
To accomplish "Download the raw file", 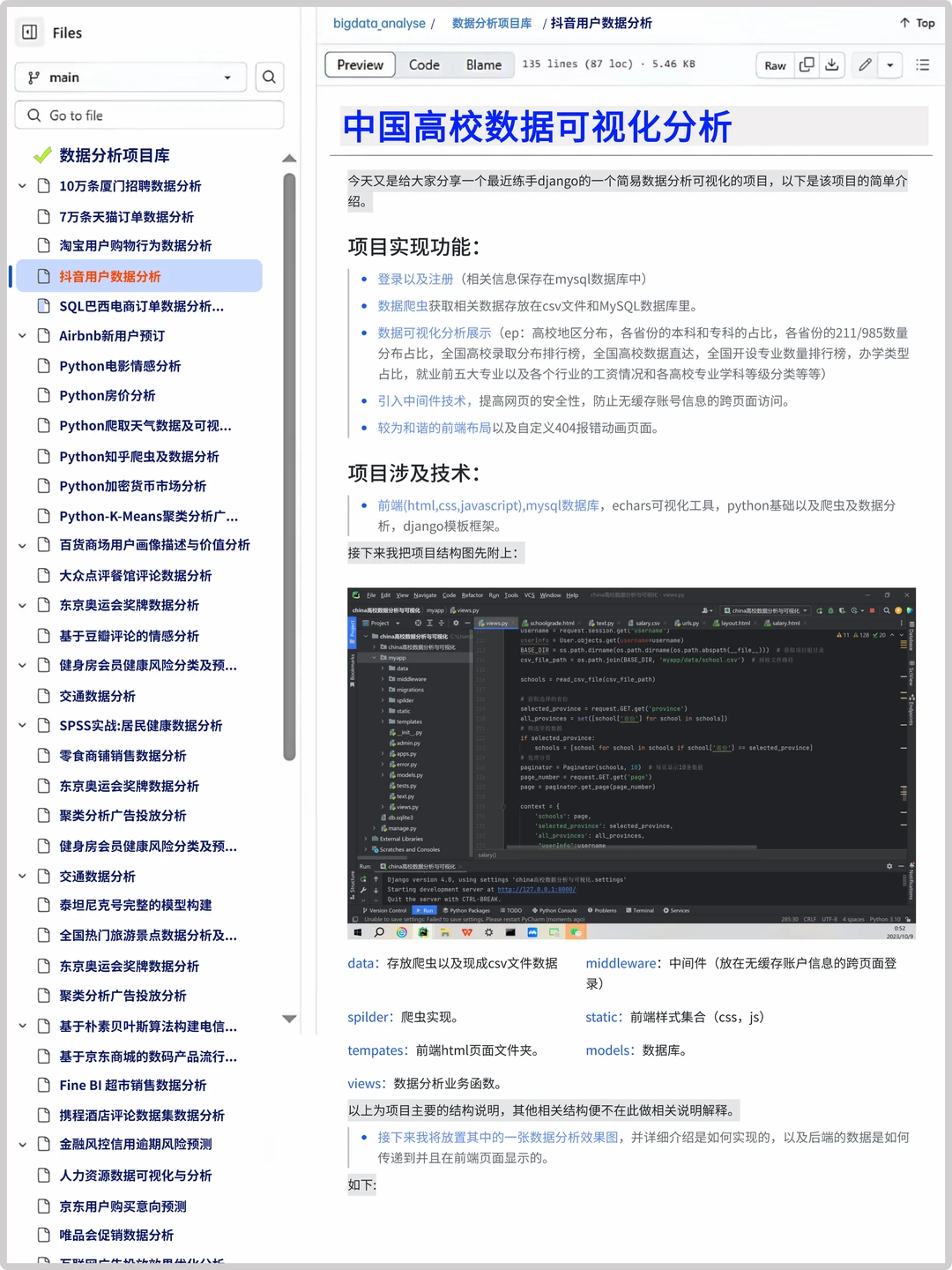I will (x=831, y=65).
